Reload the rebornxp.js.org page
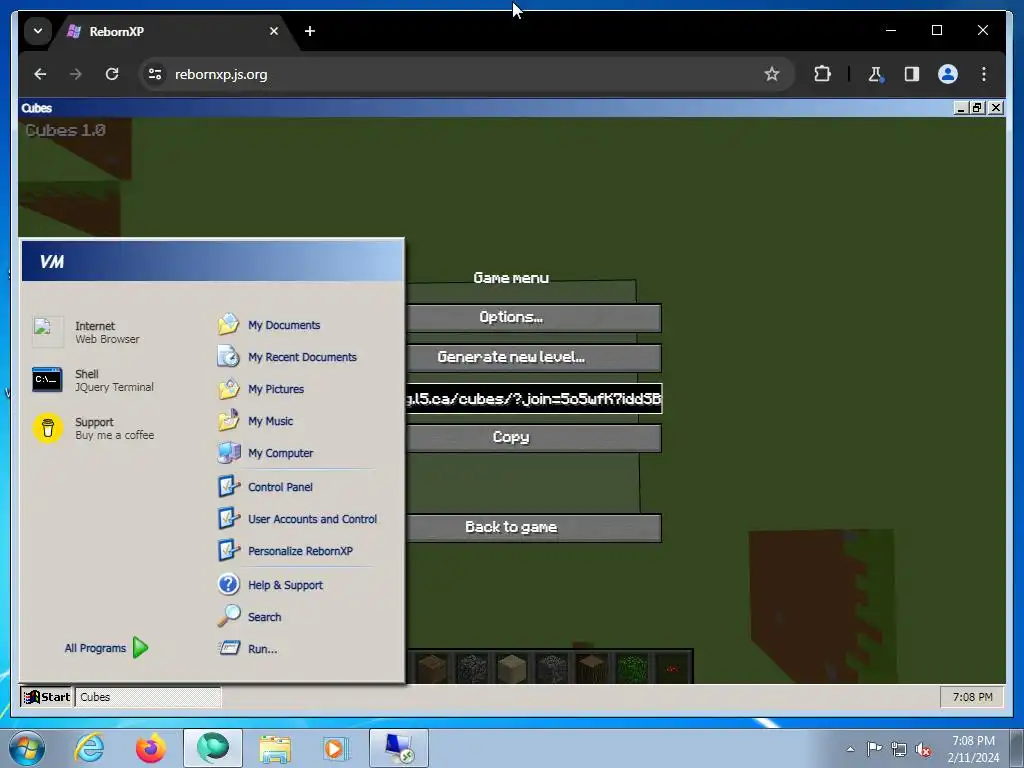The height and width of the screenshot is (768, 1024). click(x=112, y=74)
